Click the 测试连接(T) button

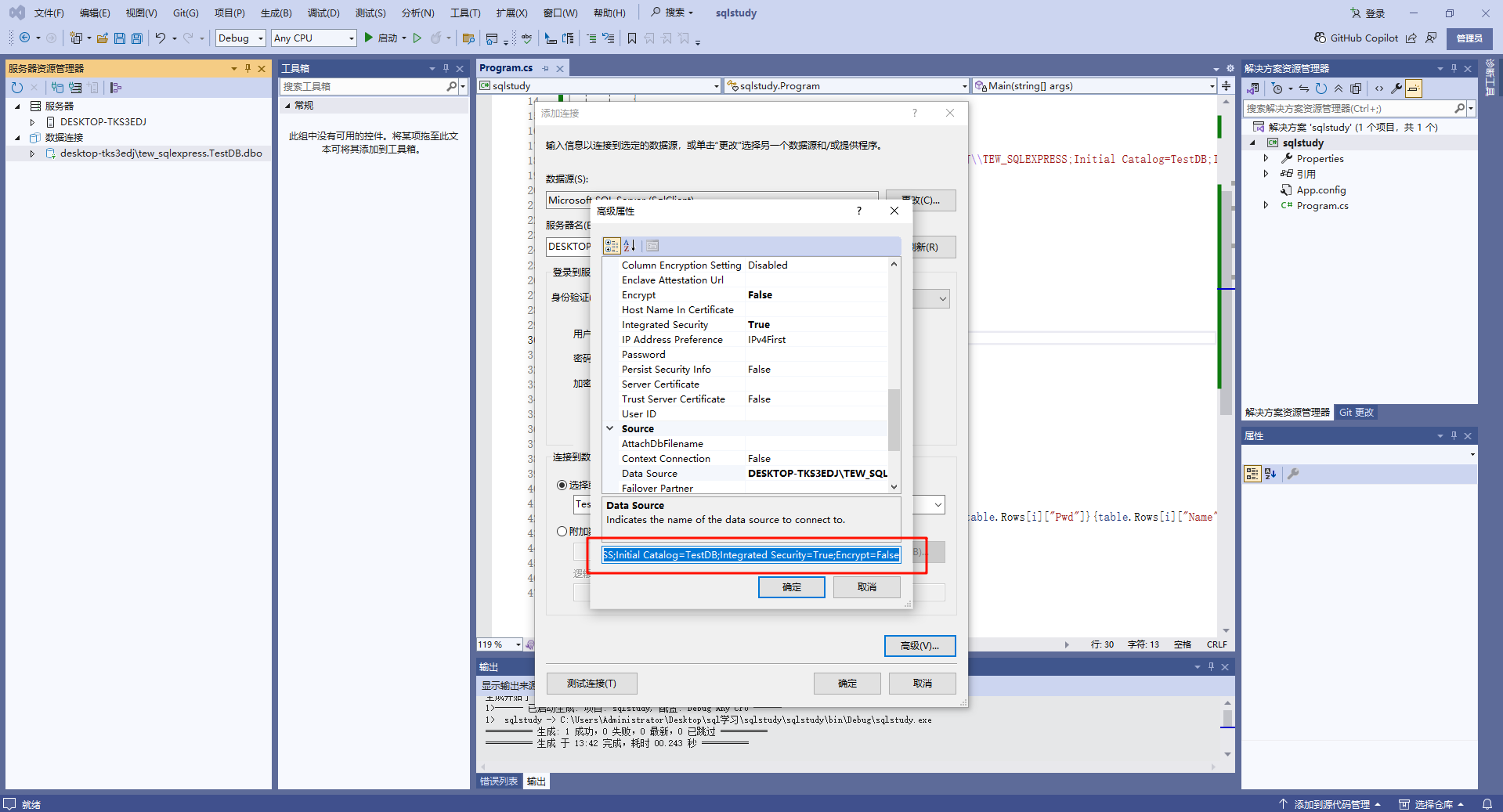(x=591, y=684)
